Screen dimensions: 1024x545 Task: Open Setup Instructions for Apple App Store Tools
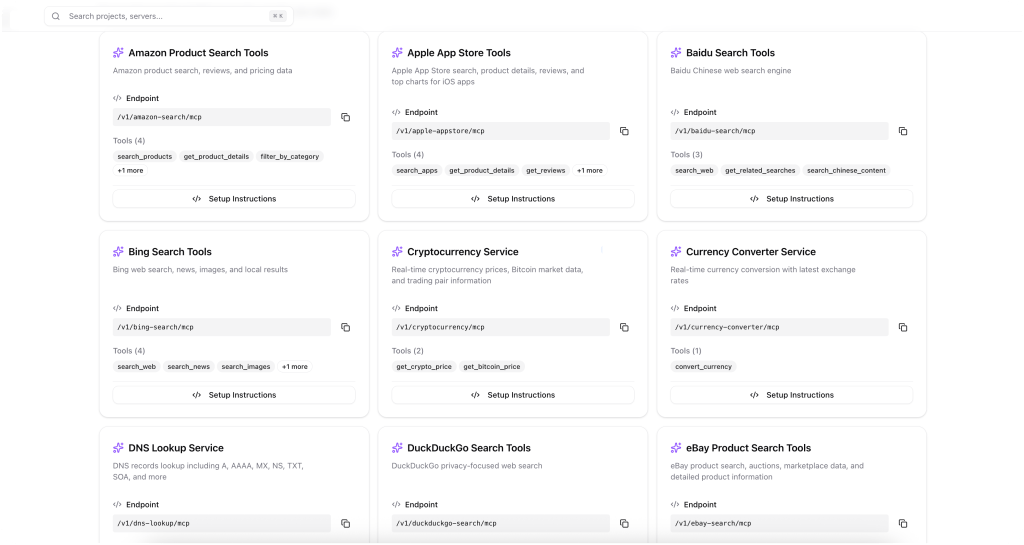[513, 199]
